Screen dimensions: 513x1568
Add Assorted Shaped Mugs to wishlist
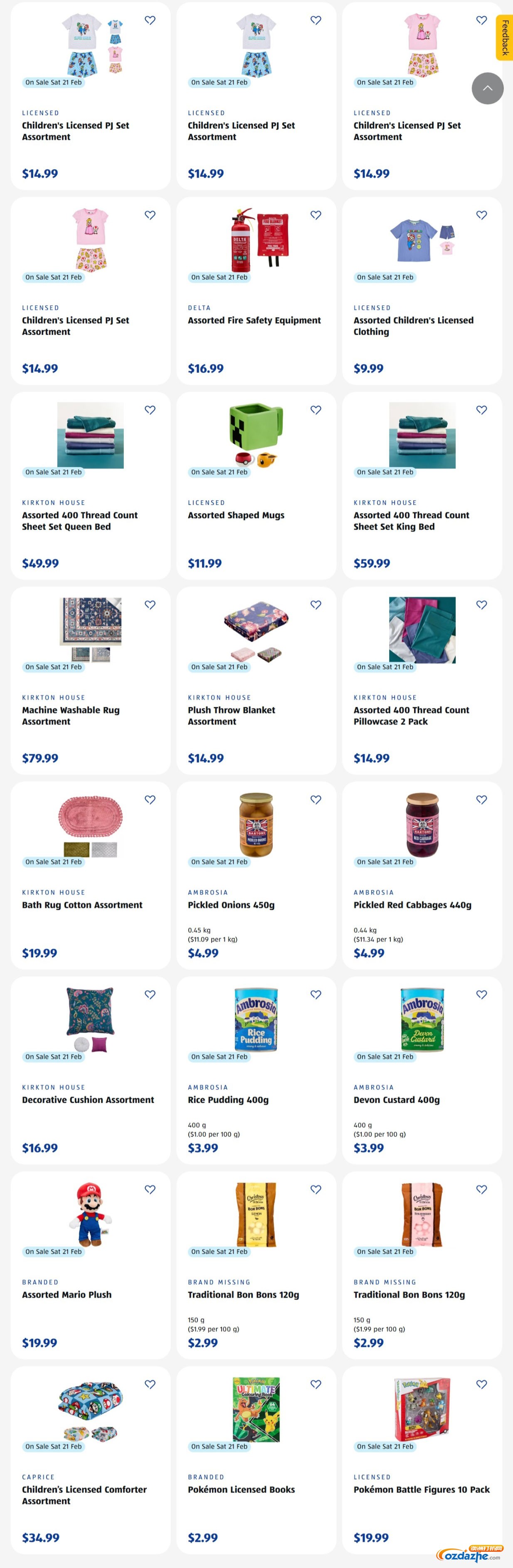point(316,410)
